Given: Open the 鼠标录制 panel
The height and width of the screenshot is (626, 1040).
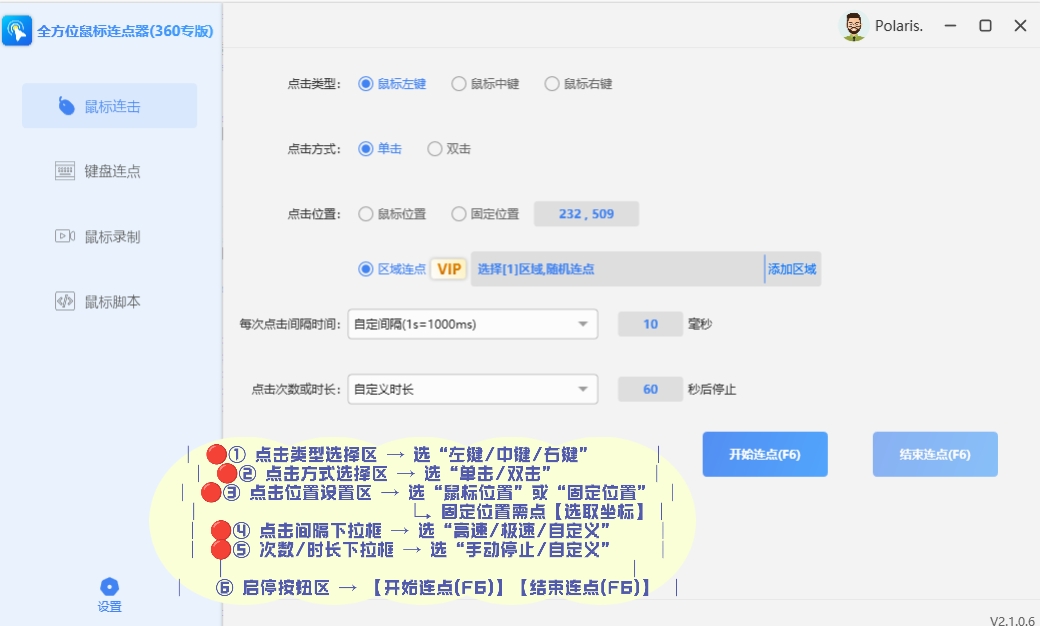Looking at the screenshot, I should pos(109,236).
